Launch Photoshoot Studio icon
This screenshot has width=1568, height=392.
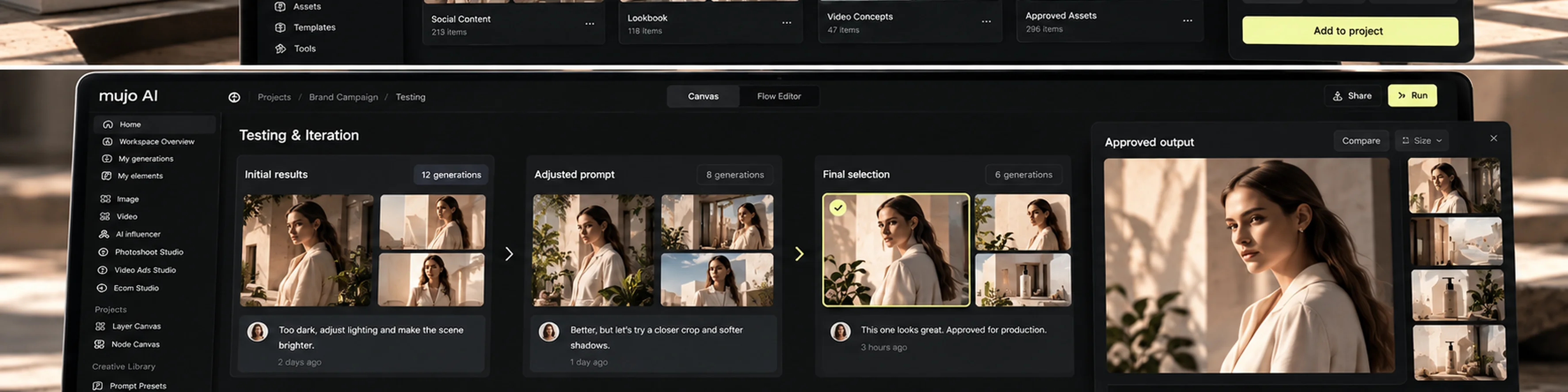tap(103, 252)
